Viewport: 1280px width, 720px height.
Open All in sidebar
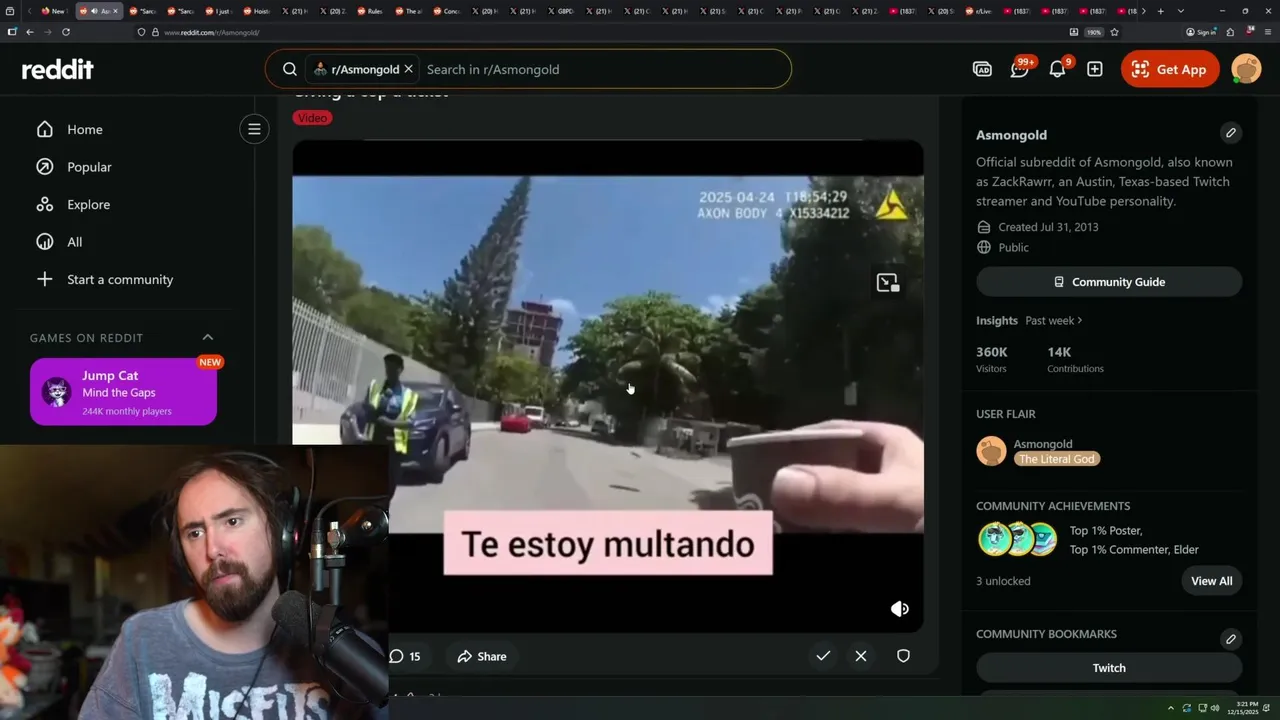[74, 242]
